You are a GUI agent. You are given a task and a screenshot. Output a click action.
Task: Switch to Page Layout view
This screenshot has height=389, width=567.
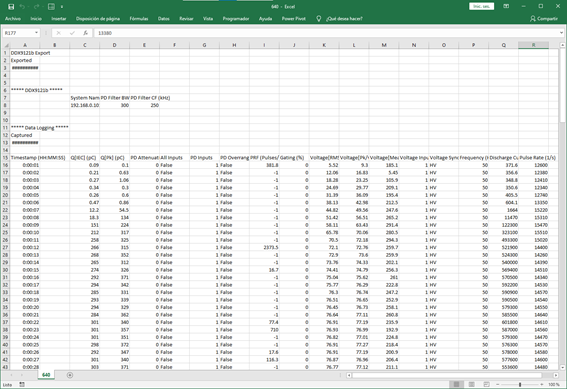tap(472, 384)
